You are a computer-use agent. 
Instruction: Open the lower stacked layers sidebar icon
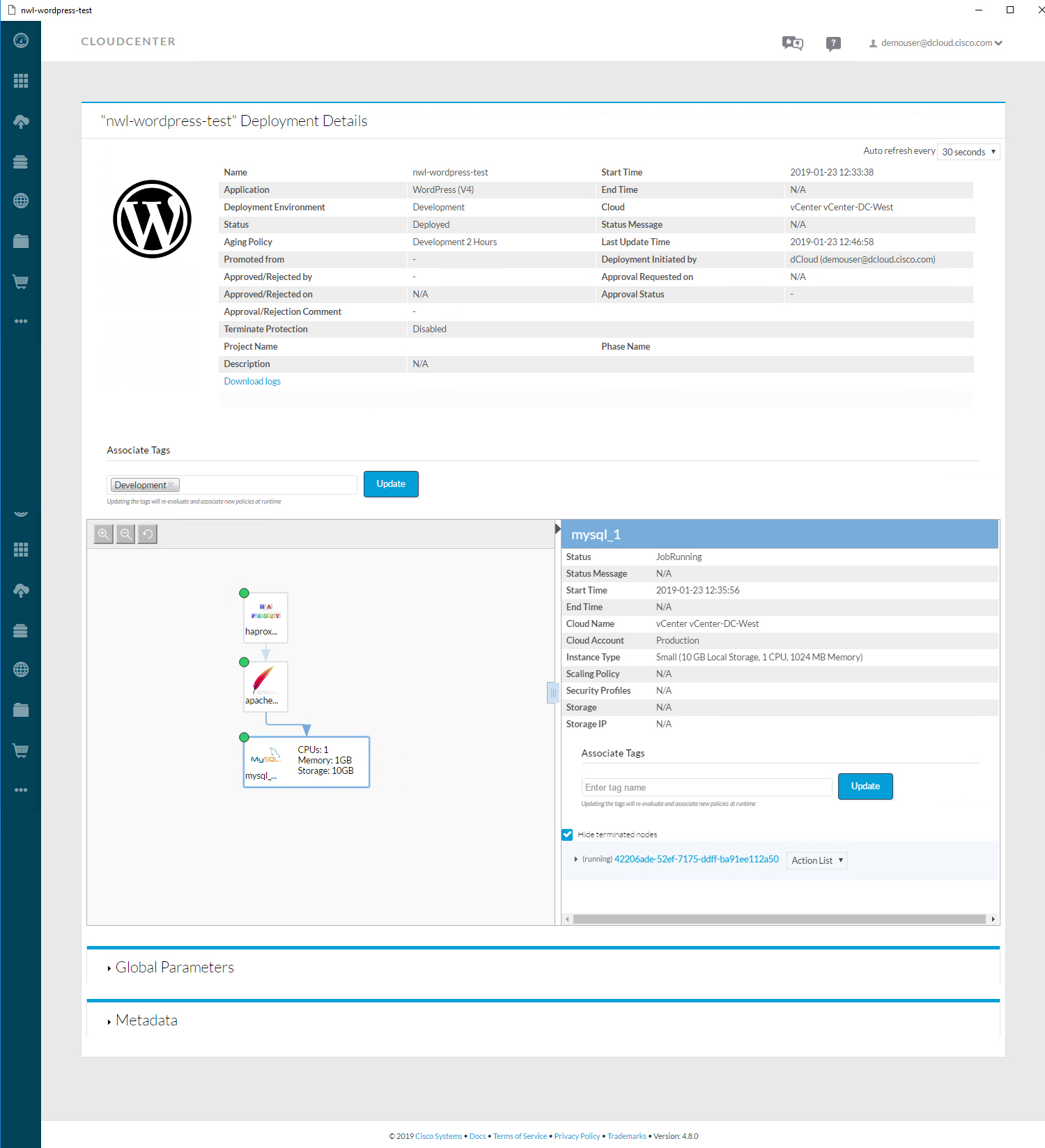21,630
